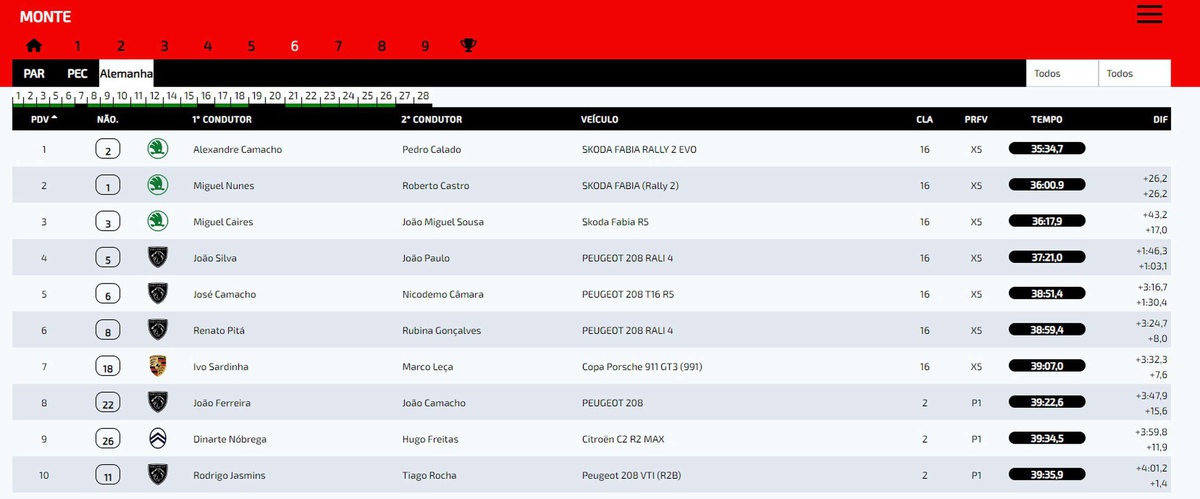Go to stage 6 in navigation

click(294, 46)
